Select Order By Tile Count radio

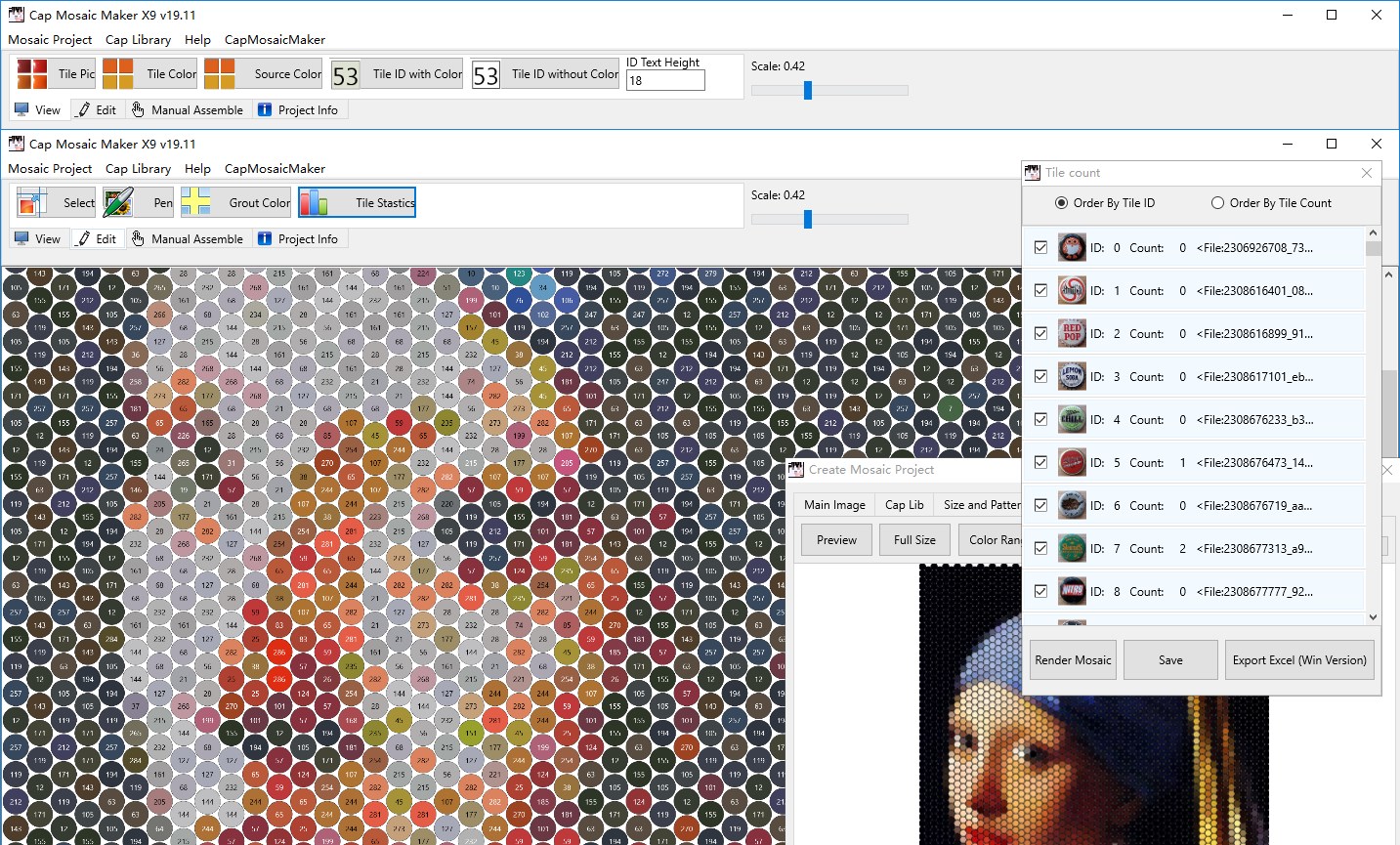[x=1271, y=203]
